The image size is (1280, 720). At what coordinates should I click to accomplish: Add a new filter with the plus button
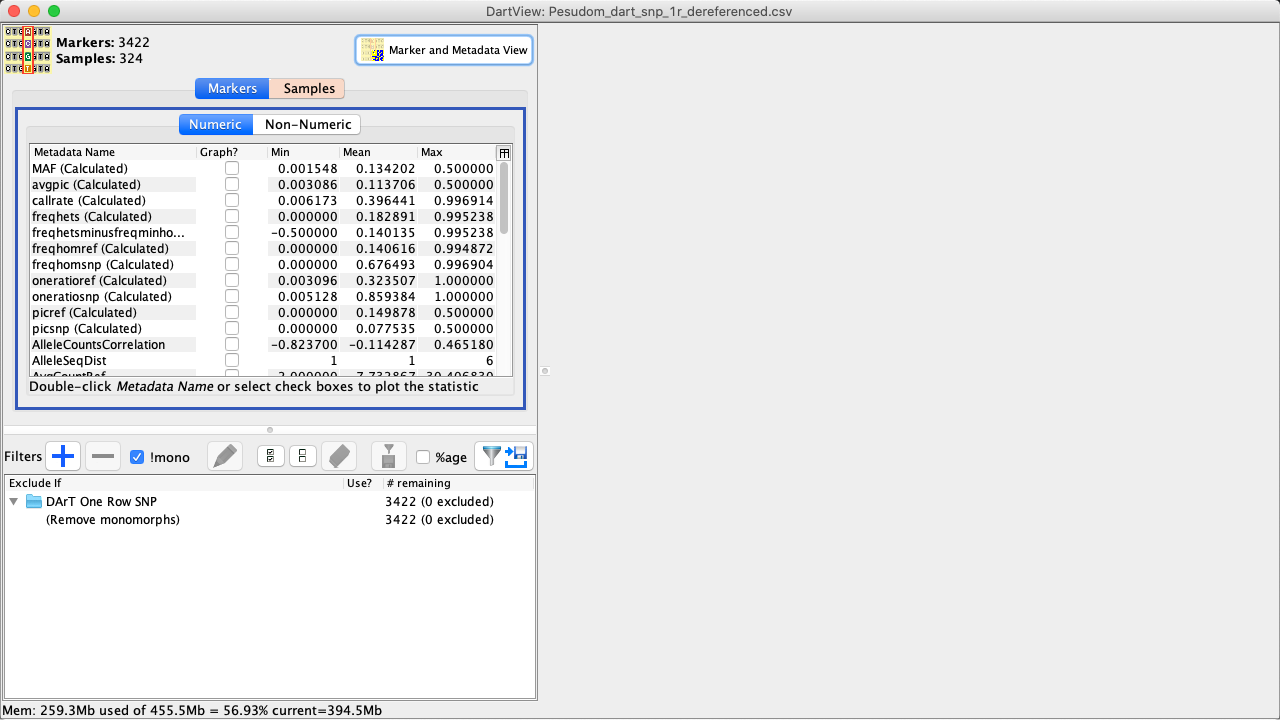63,457
